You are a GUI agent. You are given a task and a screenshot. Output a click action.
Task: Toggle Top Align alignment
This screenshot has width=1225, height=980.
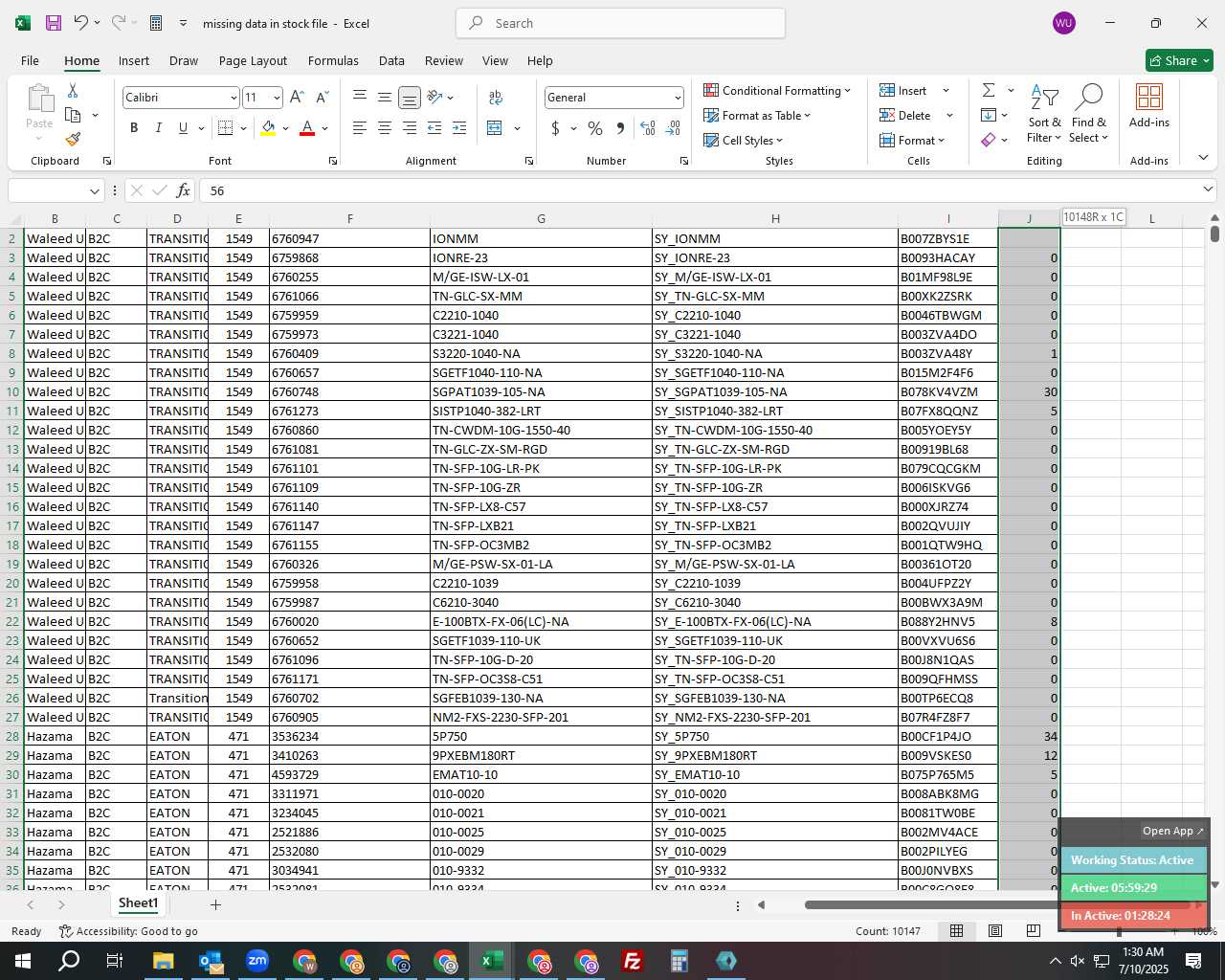(360, 97)
